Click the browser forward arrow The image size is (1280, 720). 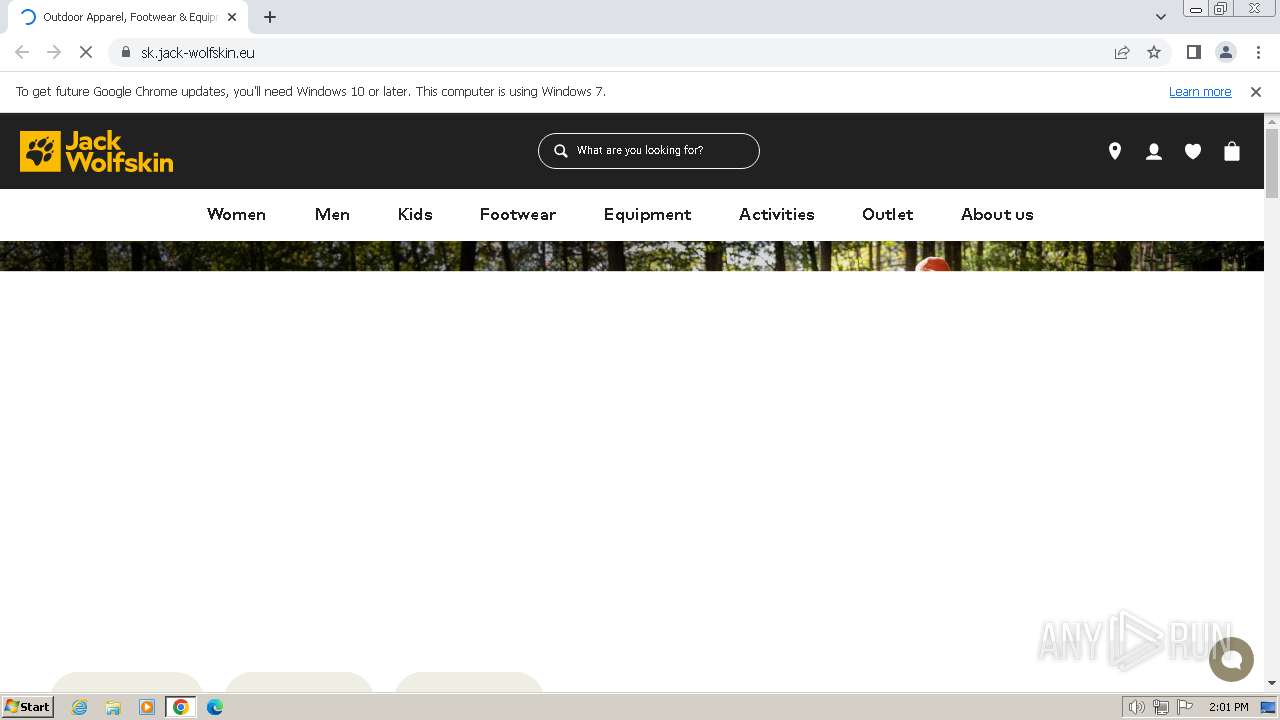54,52
